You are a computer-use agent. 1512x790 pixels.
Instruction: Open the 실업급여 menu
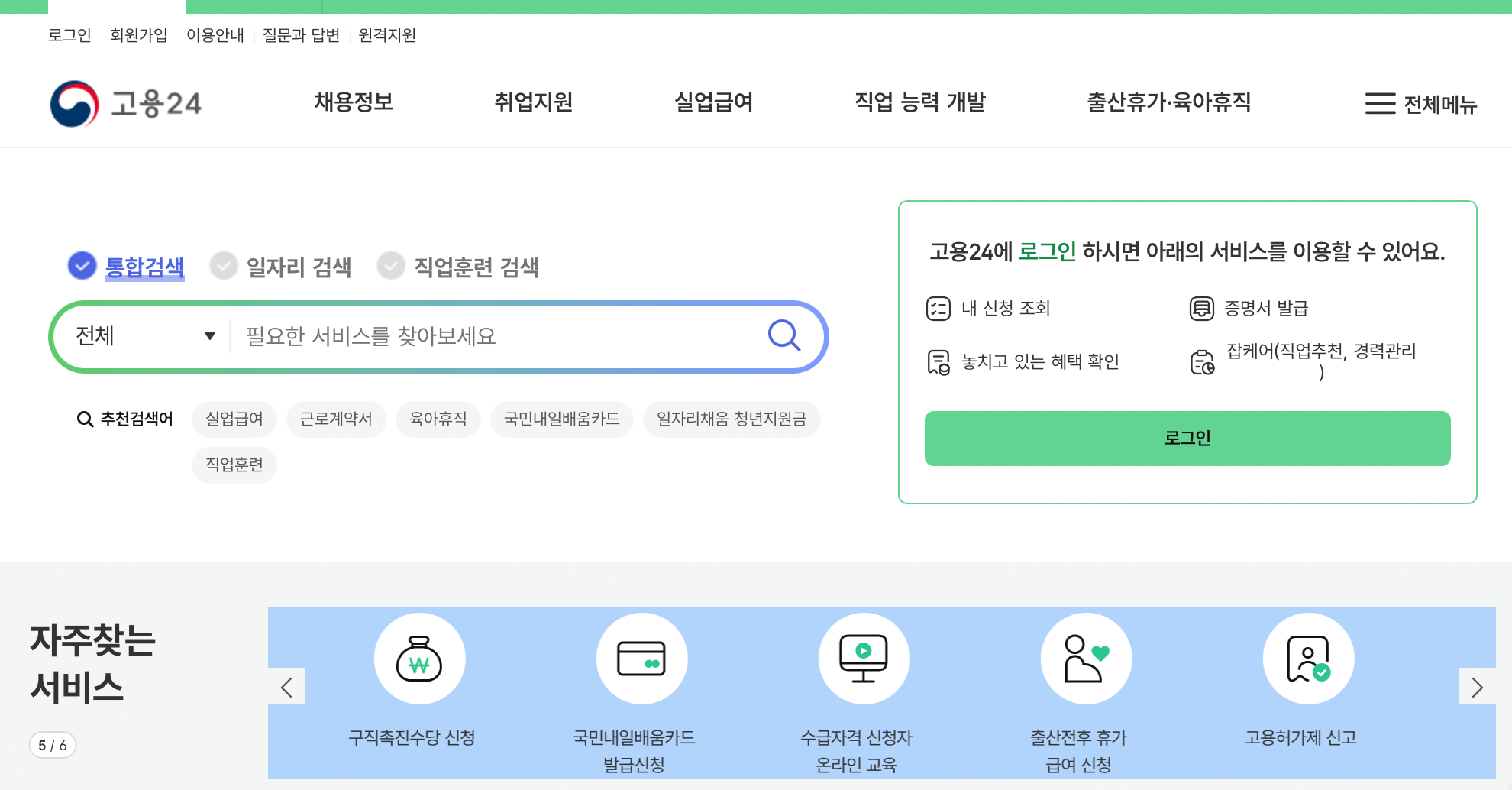click(x=712, y=103)
